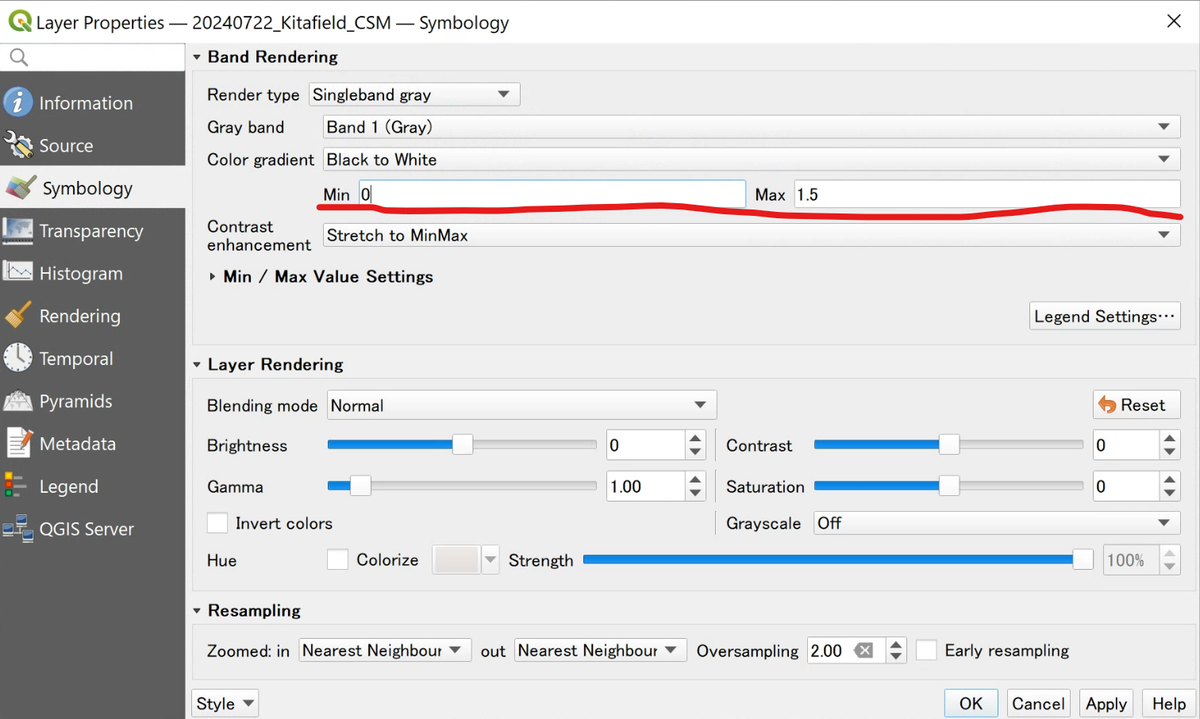Image resolution: width=1200 pixels, height=719 pixels.
Task: Click the Hue Strength slider
Action: [x=838, y=560]
